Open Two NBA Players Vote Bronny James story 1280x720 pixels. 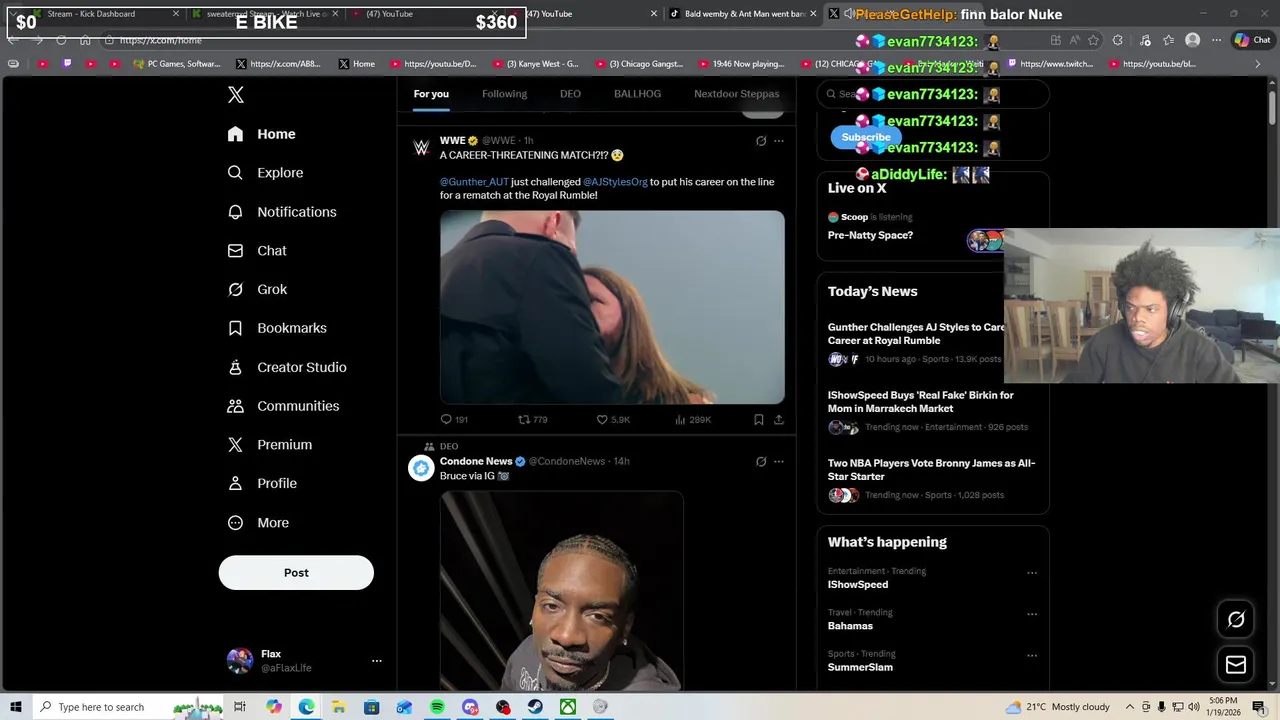pyautogui.click(x=931, y=470)
